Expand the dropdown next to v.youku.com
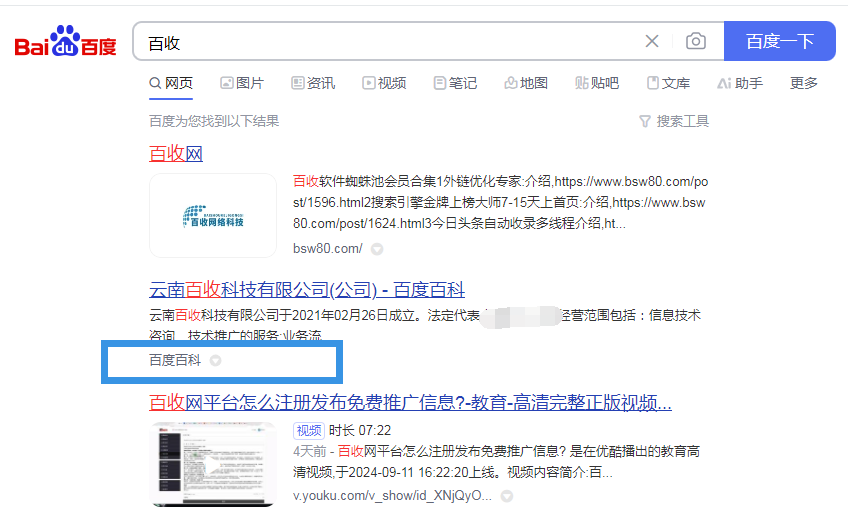This screenshot has width=848, height=518. [507, 496]
